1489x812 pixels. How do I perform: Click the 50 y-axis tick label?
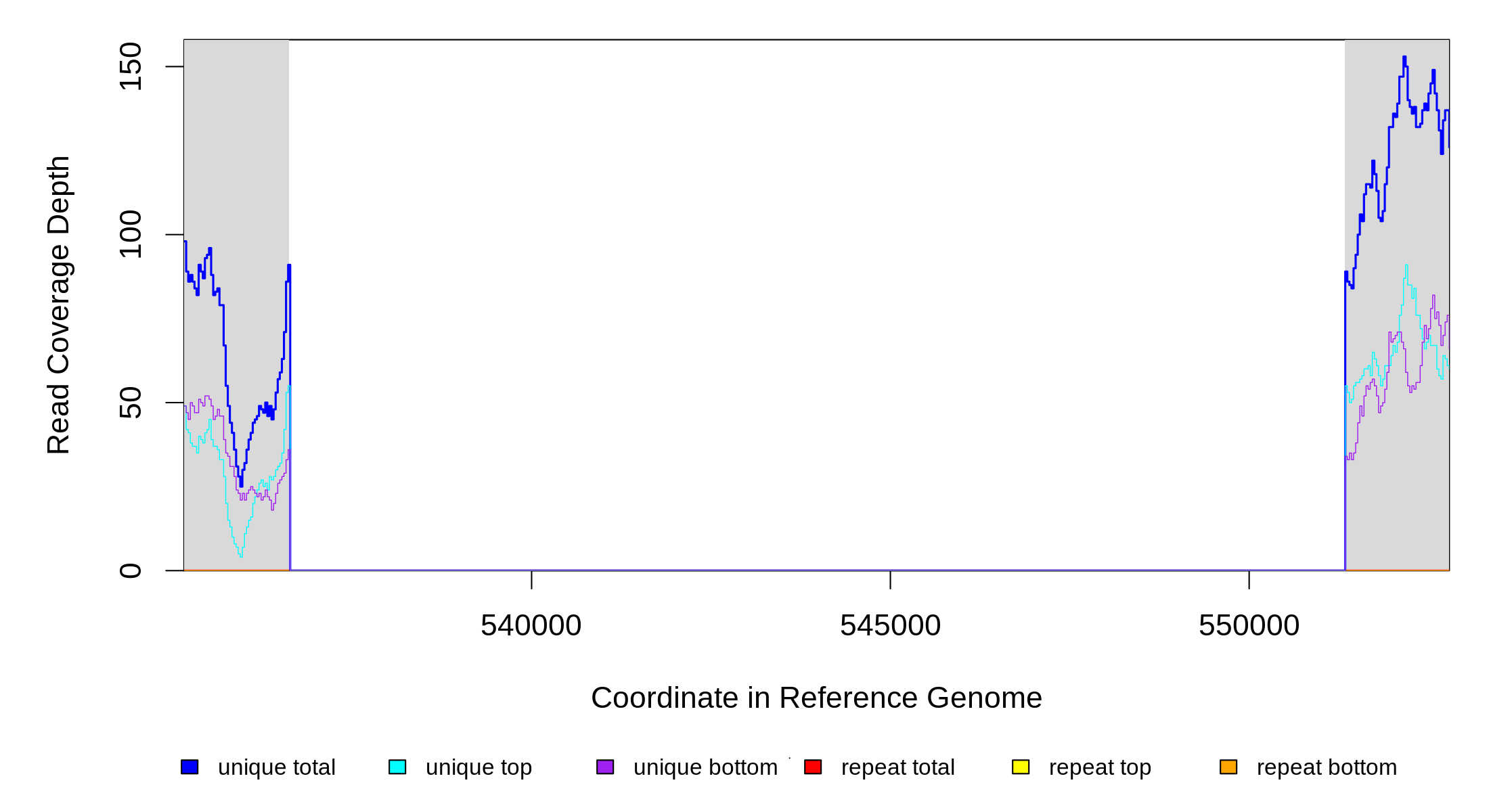click(x=131, y=403)
